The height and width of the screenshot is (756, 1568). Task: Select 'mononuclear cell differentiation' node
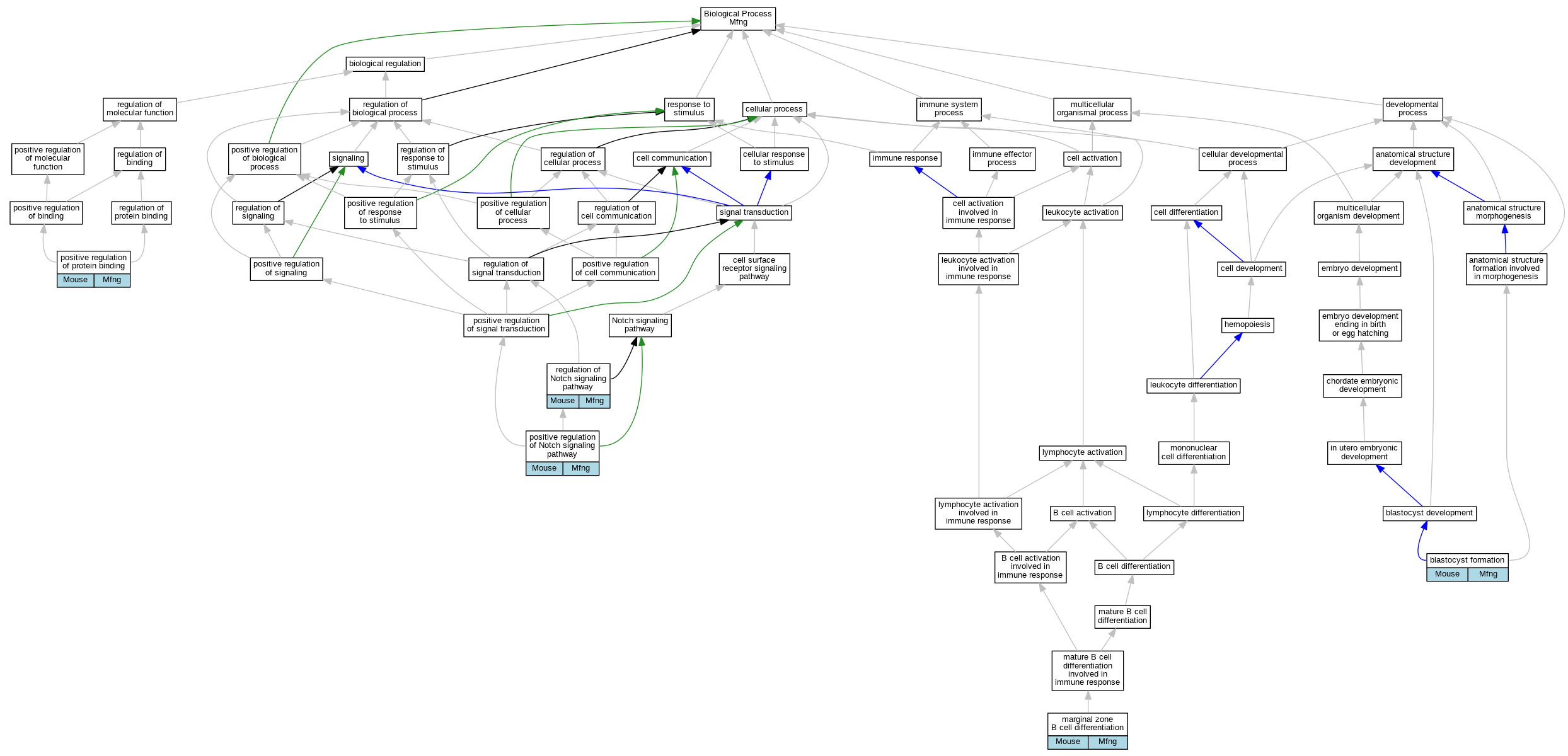(x=1194, y=453)
